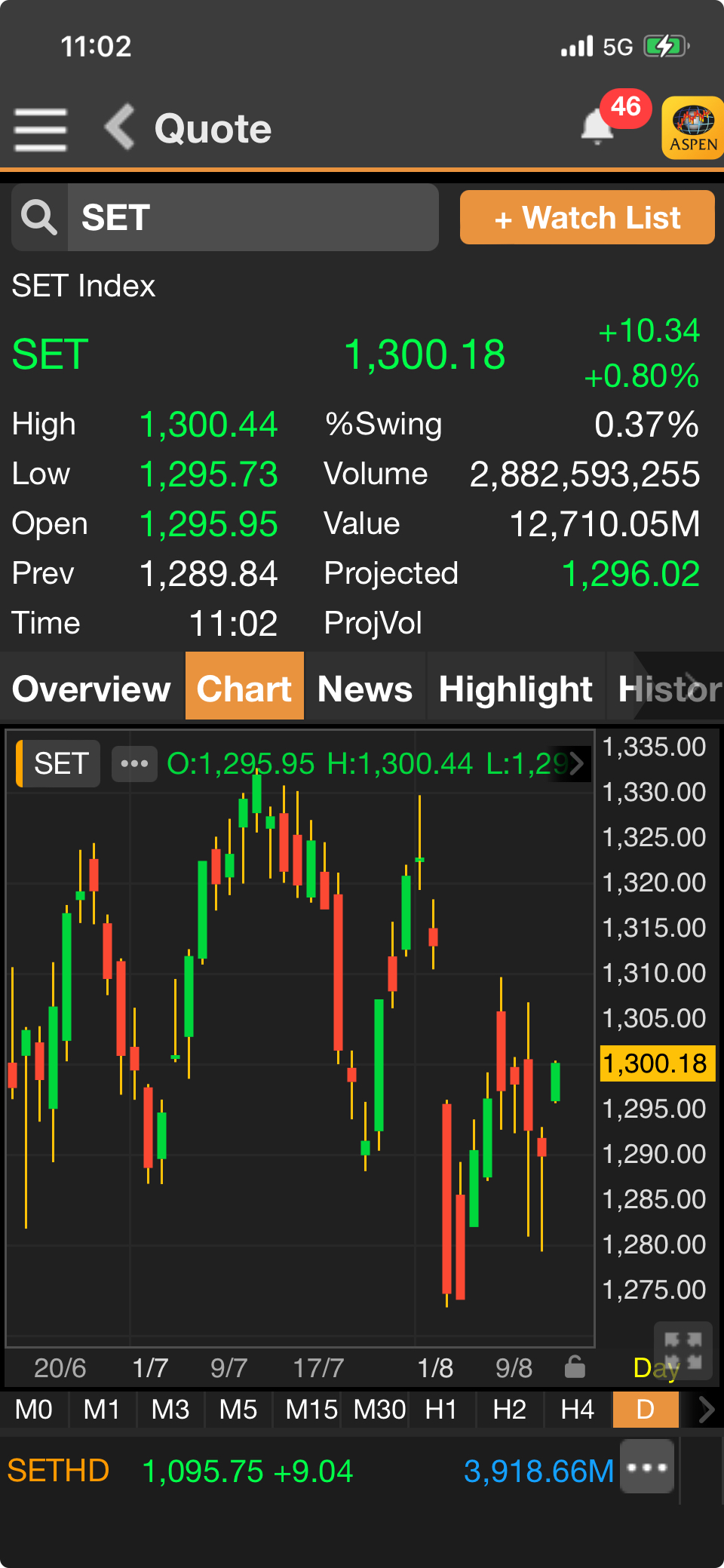Tap the Prev value 1,289.84
This screenshot has height=1568, width=724.
(209, 574)
